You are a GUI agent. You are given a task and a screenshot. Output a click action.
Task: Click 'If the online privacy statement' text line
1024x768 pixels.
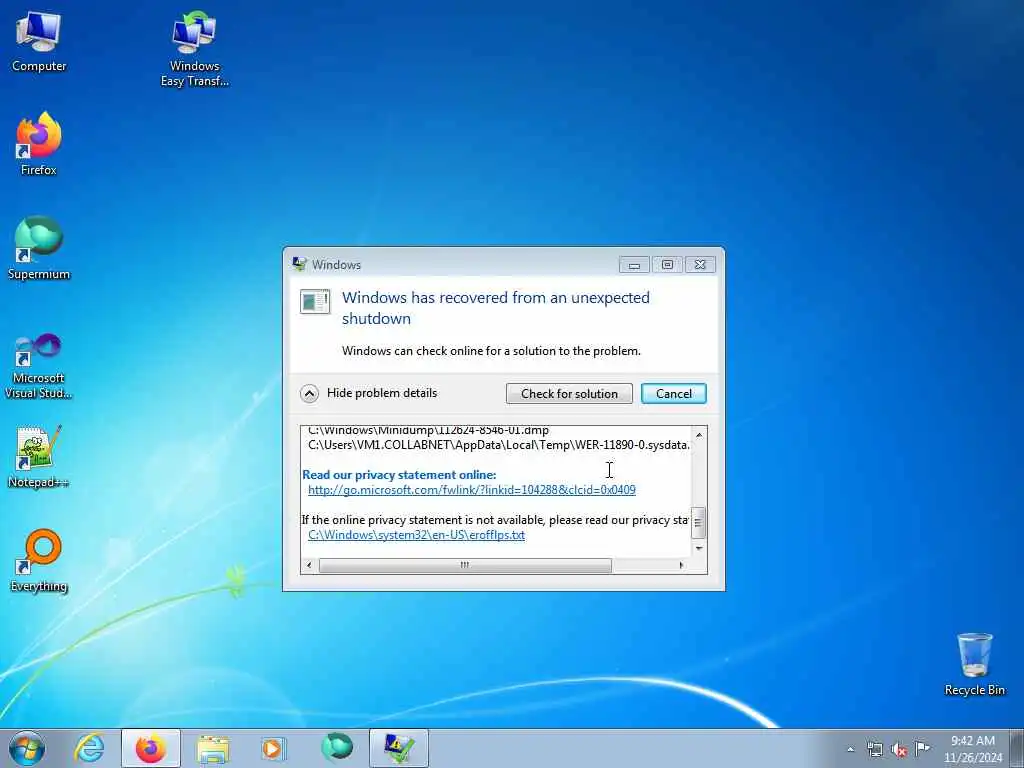(495, 520)
